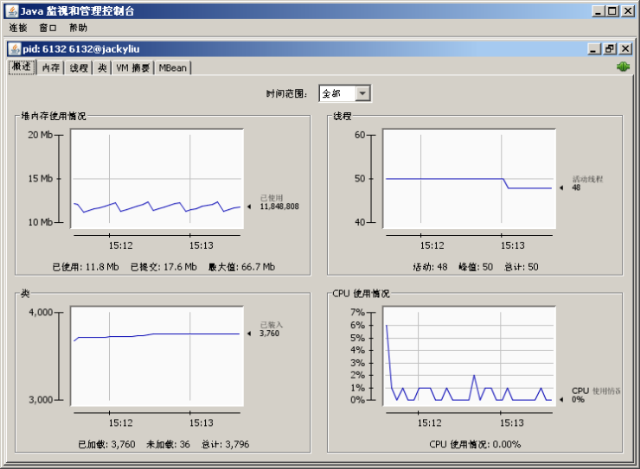Switch to the 线程 tab

[x=78, y=68]
